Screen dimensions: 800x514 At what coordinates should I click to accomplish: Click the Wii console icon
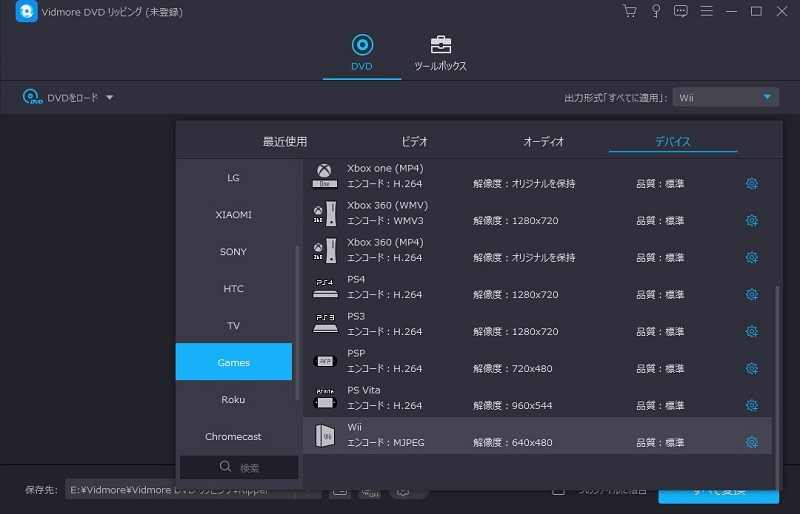click(324, 436)
